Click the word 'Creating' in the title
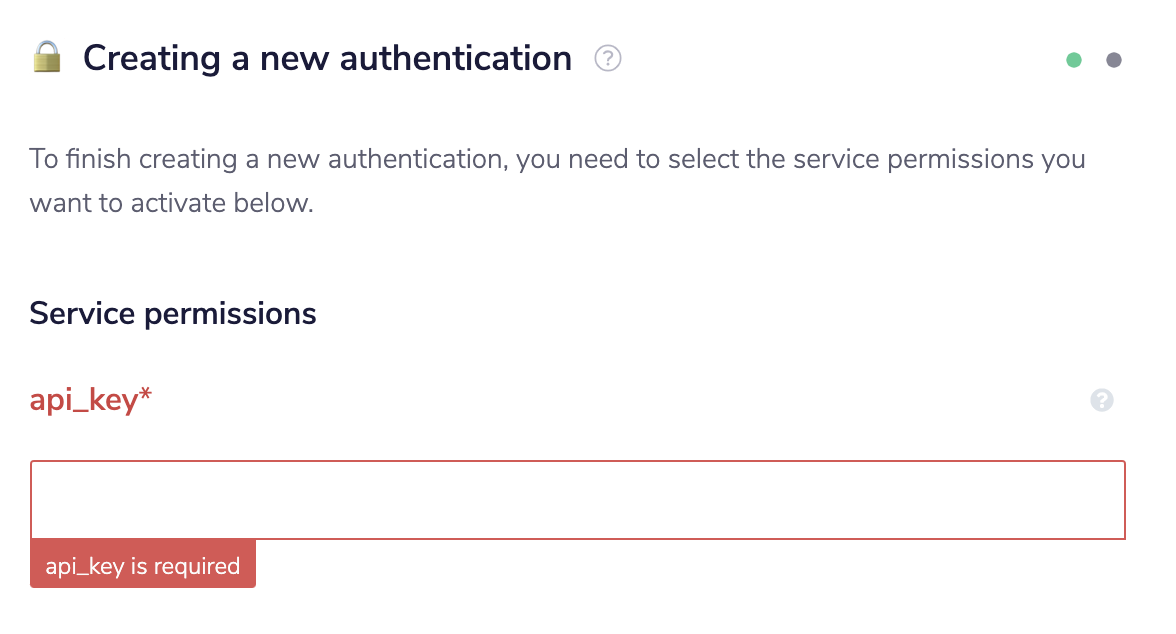 (x=151, y=58)
